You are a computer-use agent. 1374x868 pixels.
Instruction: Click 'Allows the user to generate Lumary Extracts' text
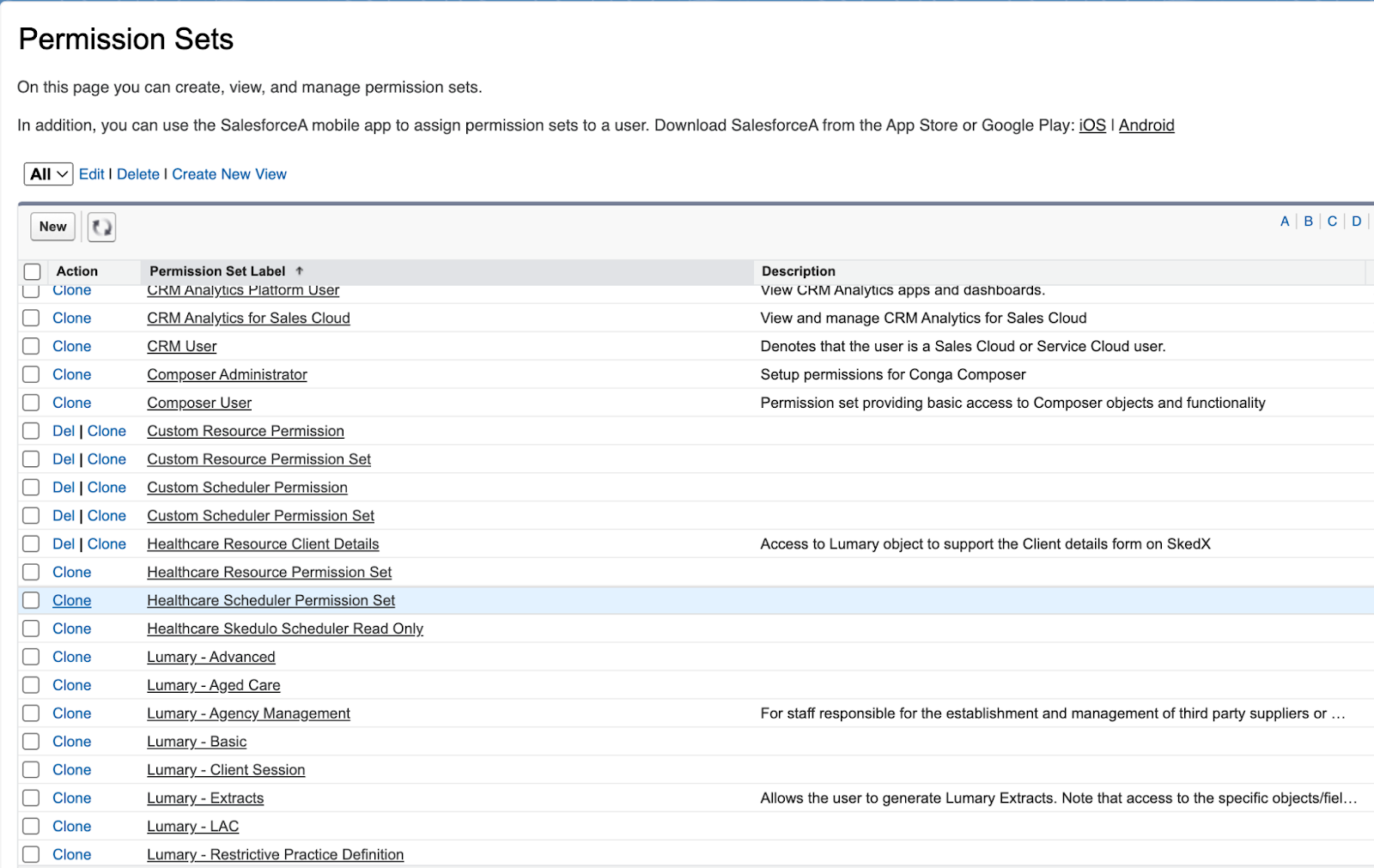pos(1059,798)
